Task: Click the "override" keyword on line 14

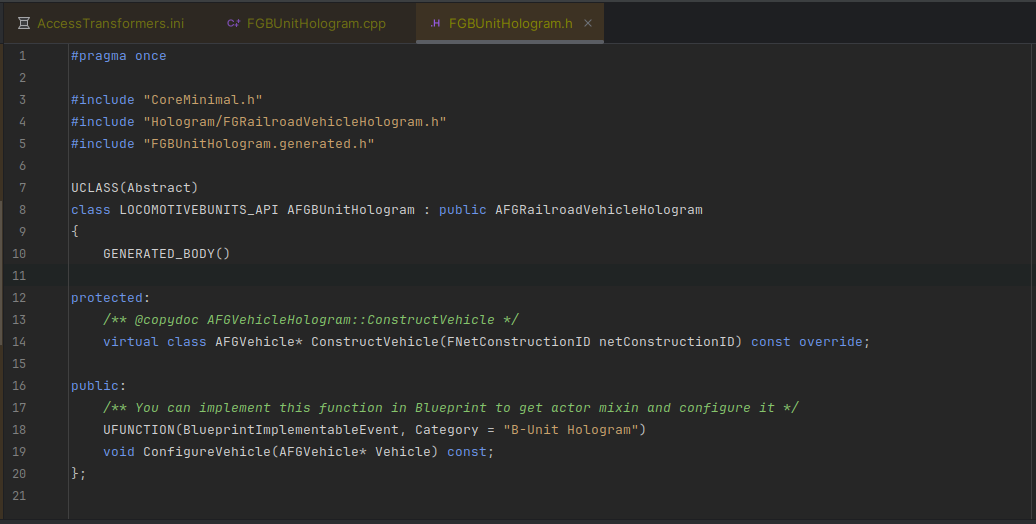Action: (831, 342)
